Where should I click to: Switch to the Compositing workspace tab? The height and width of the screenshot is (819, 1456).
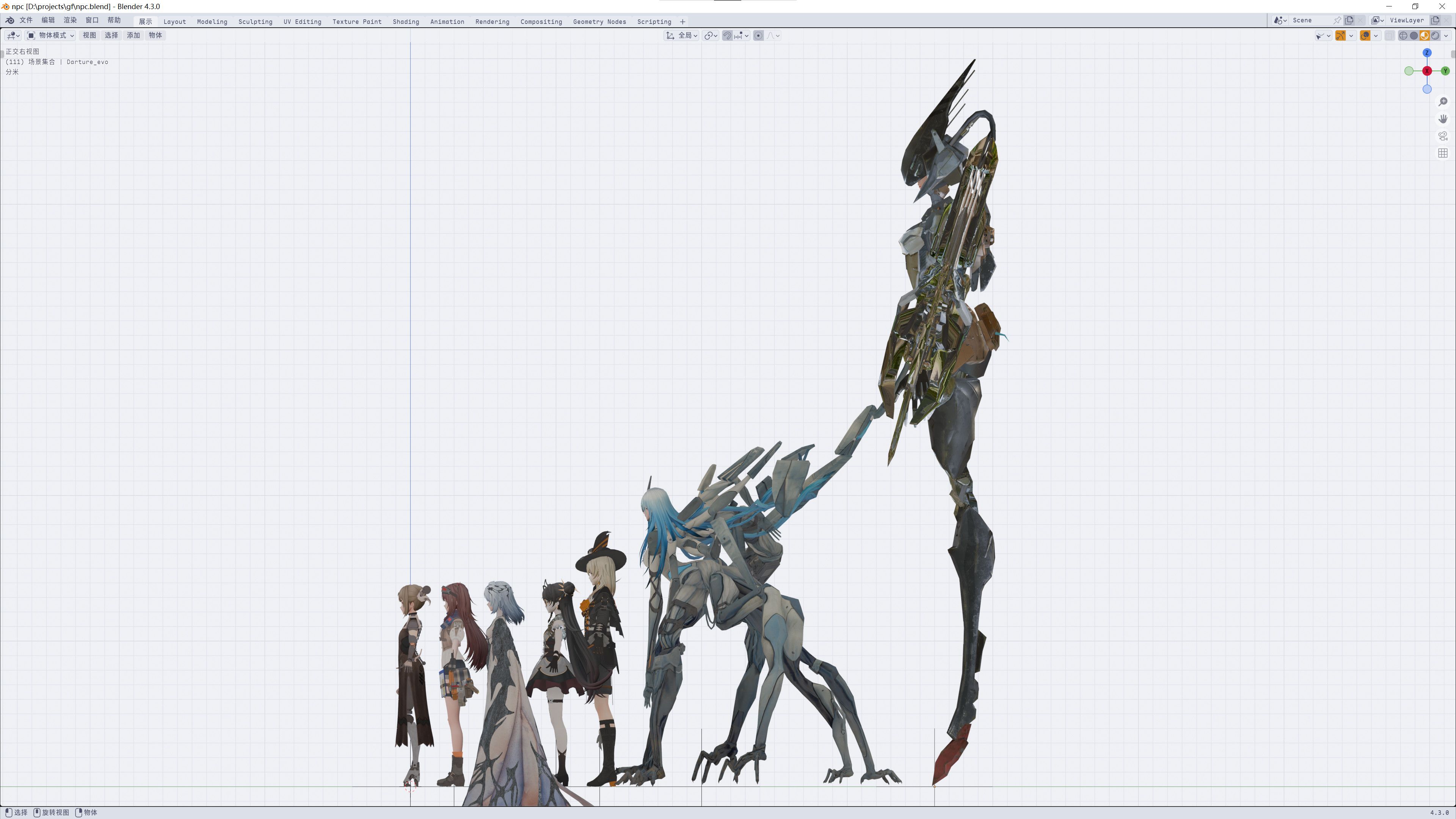pos(541,22)
